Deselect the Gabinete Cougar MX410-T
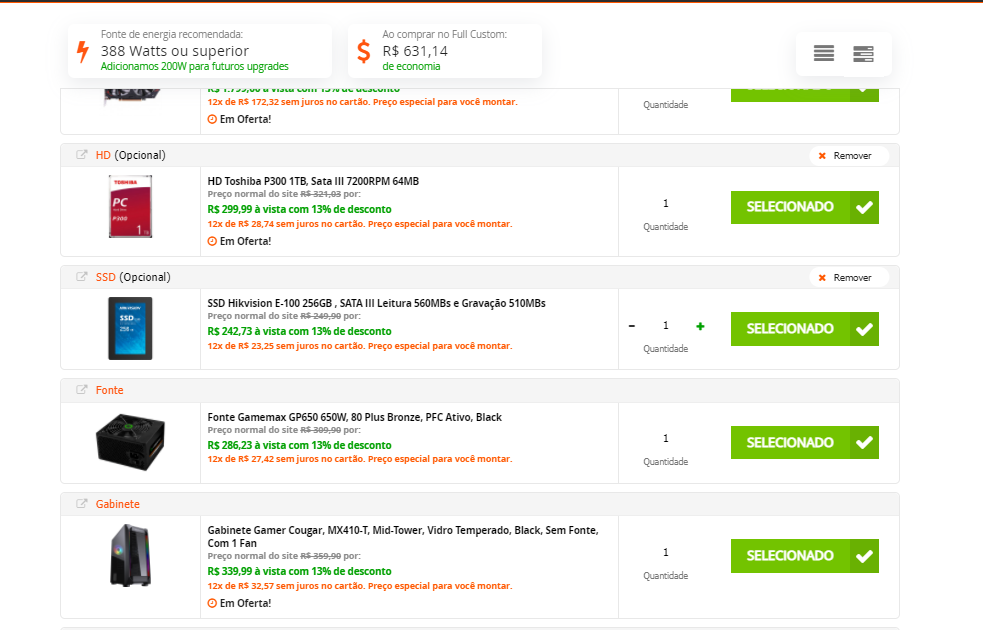 coord(804,556)
